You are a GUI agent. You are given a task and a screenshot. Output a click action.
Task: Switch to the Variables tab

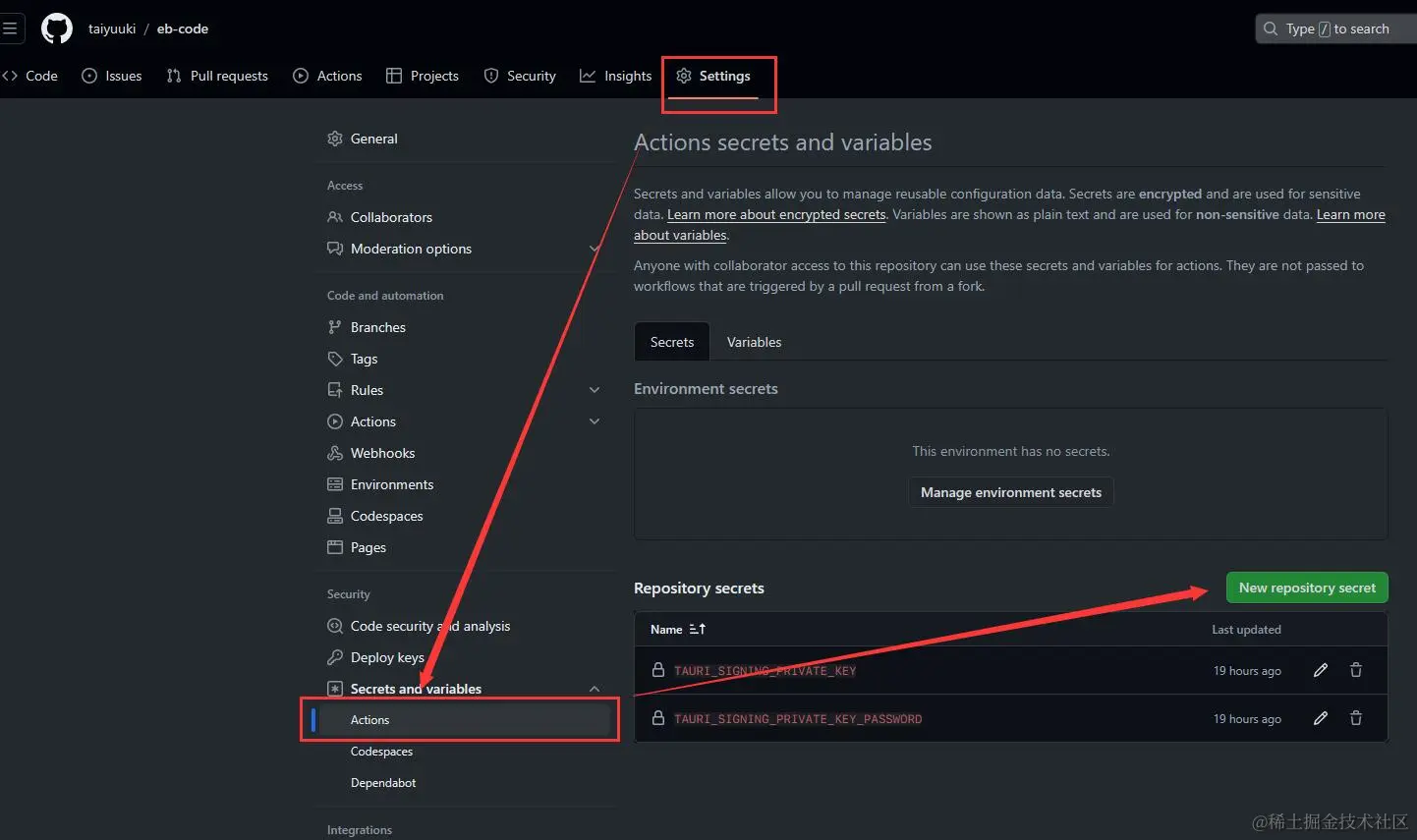tap(755, 342)
